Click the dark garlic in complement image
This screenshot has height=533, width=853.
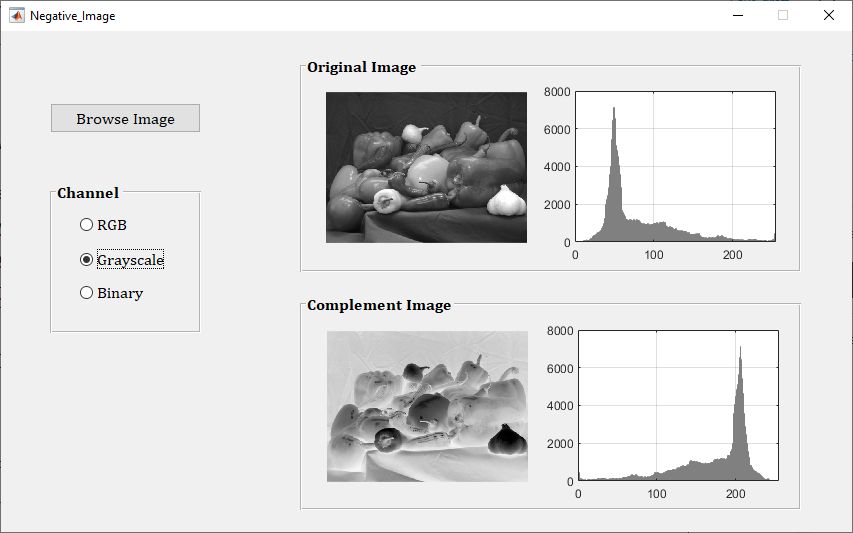507,438
